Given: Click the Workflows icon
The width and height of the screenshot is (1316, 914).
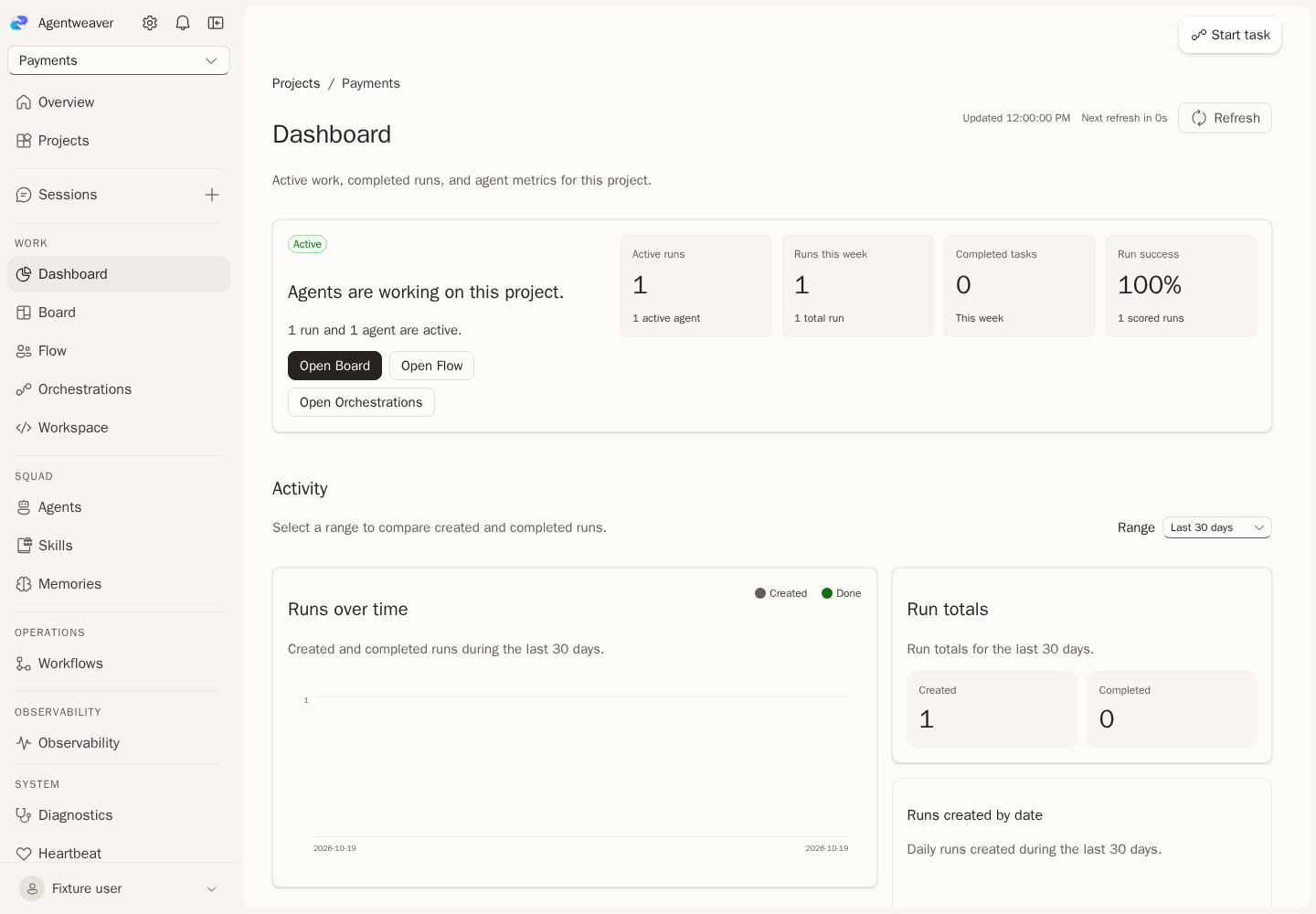Looking at the screenshot, I should (24, 664).
